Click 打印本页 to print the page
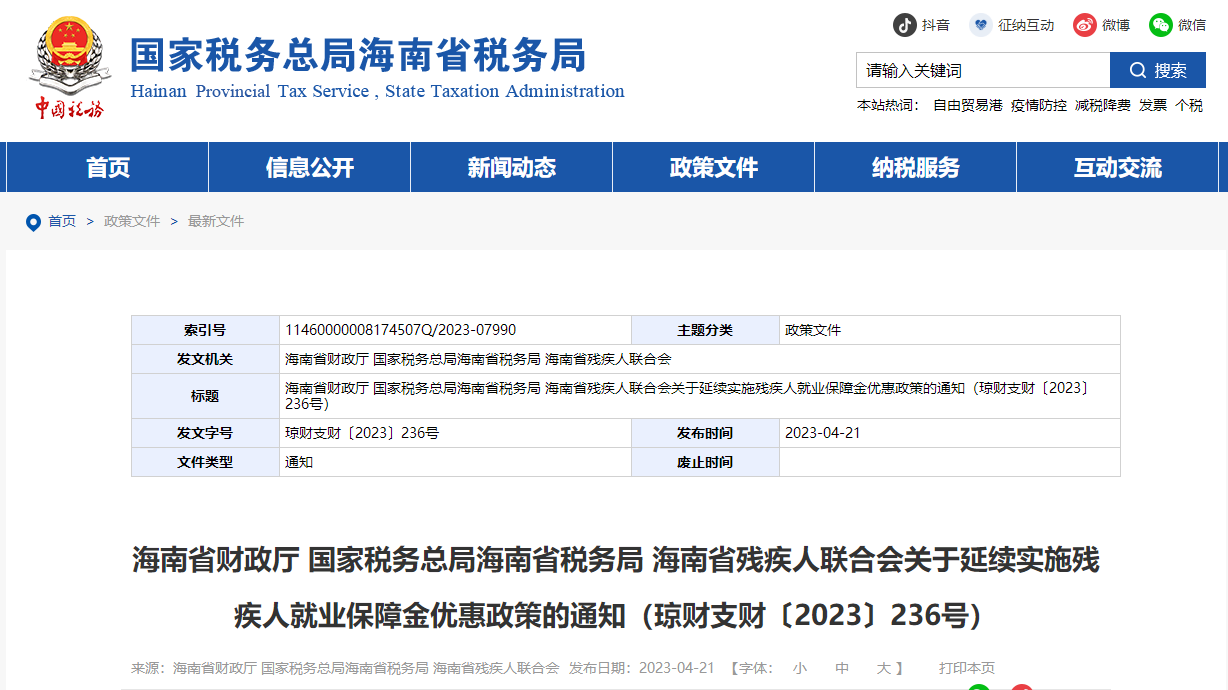1228x690 pixels. point(965,667)
